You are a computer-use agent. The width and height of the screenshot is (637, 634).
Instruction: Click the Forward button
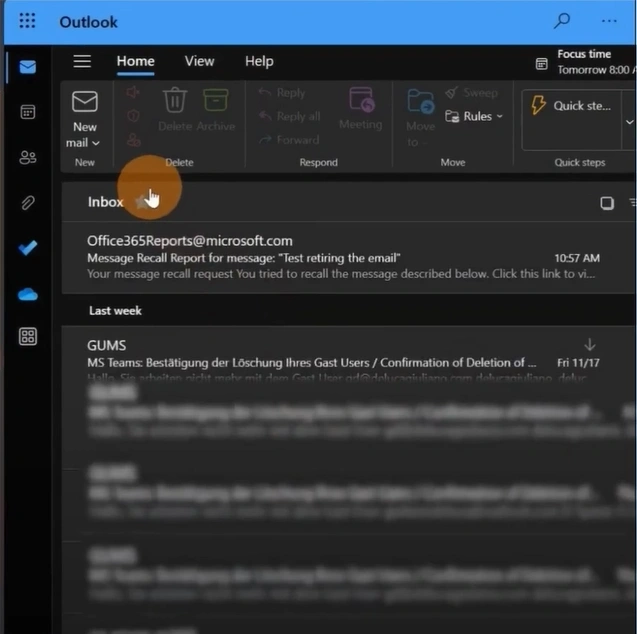tap(289, 140)
